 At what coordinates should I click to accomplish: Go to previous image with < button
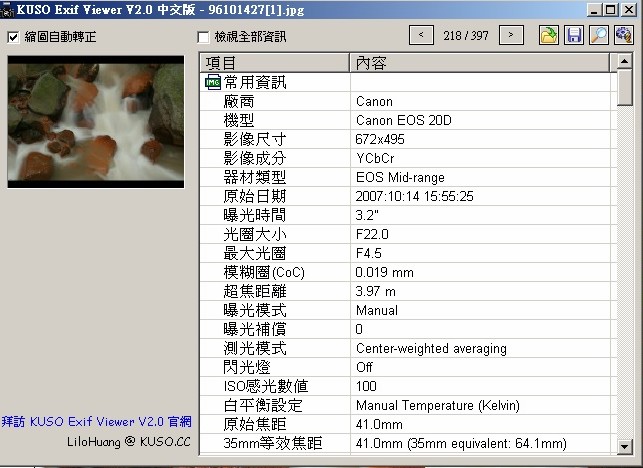(421, 35)
